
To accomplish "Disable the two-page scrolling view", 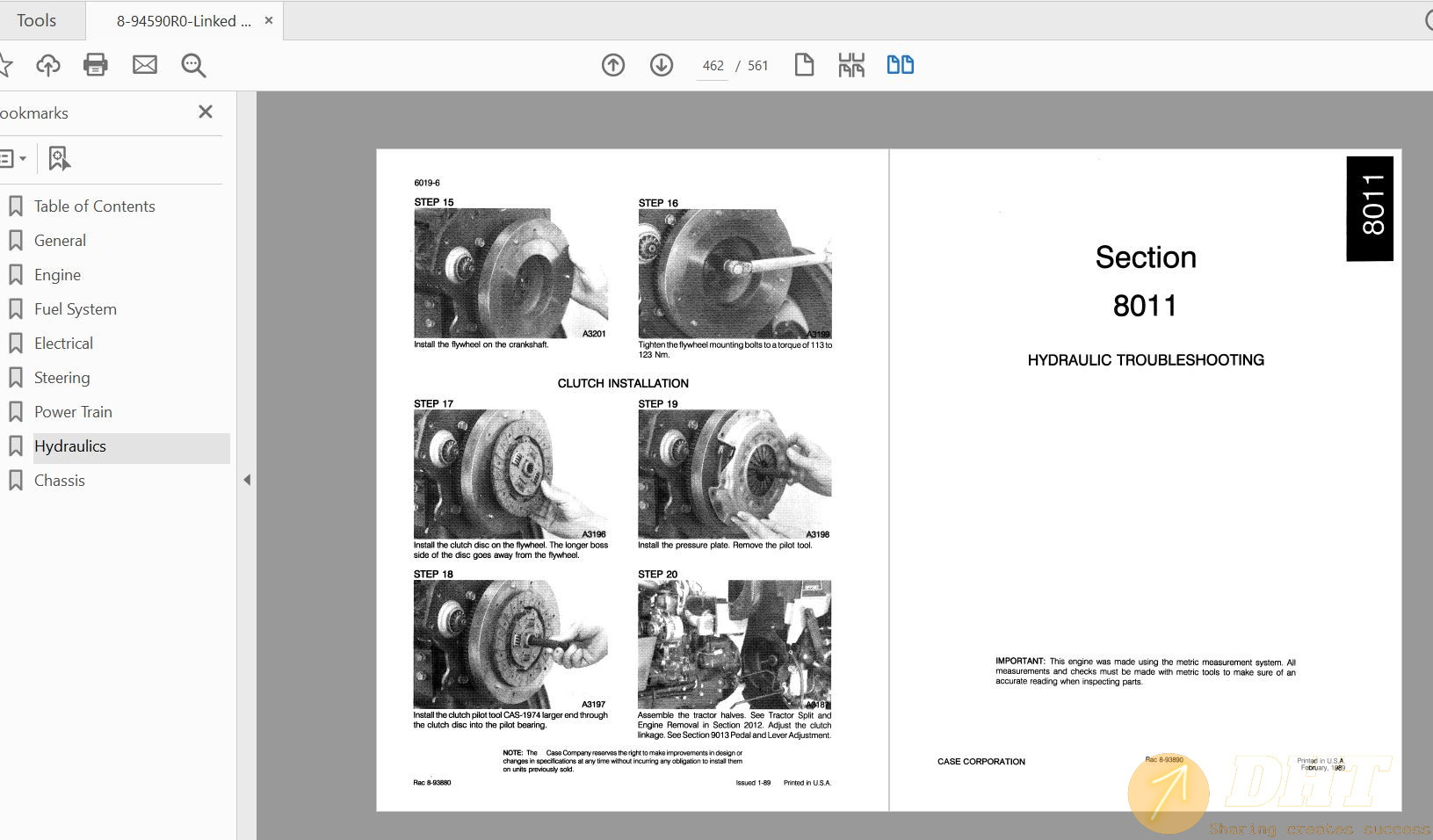I will [901, 64].
